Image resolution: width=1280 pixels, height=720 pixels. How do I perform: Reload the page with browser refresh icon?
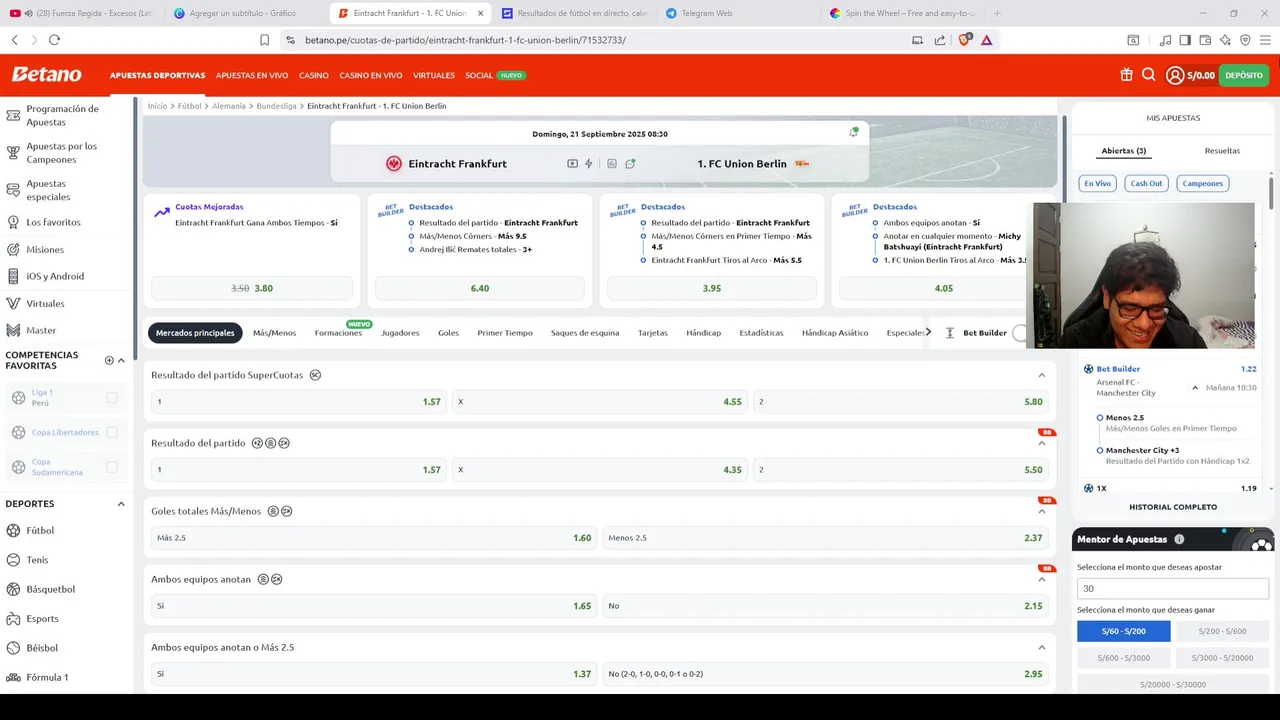pyautogui.click(x=54, y=40)
